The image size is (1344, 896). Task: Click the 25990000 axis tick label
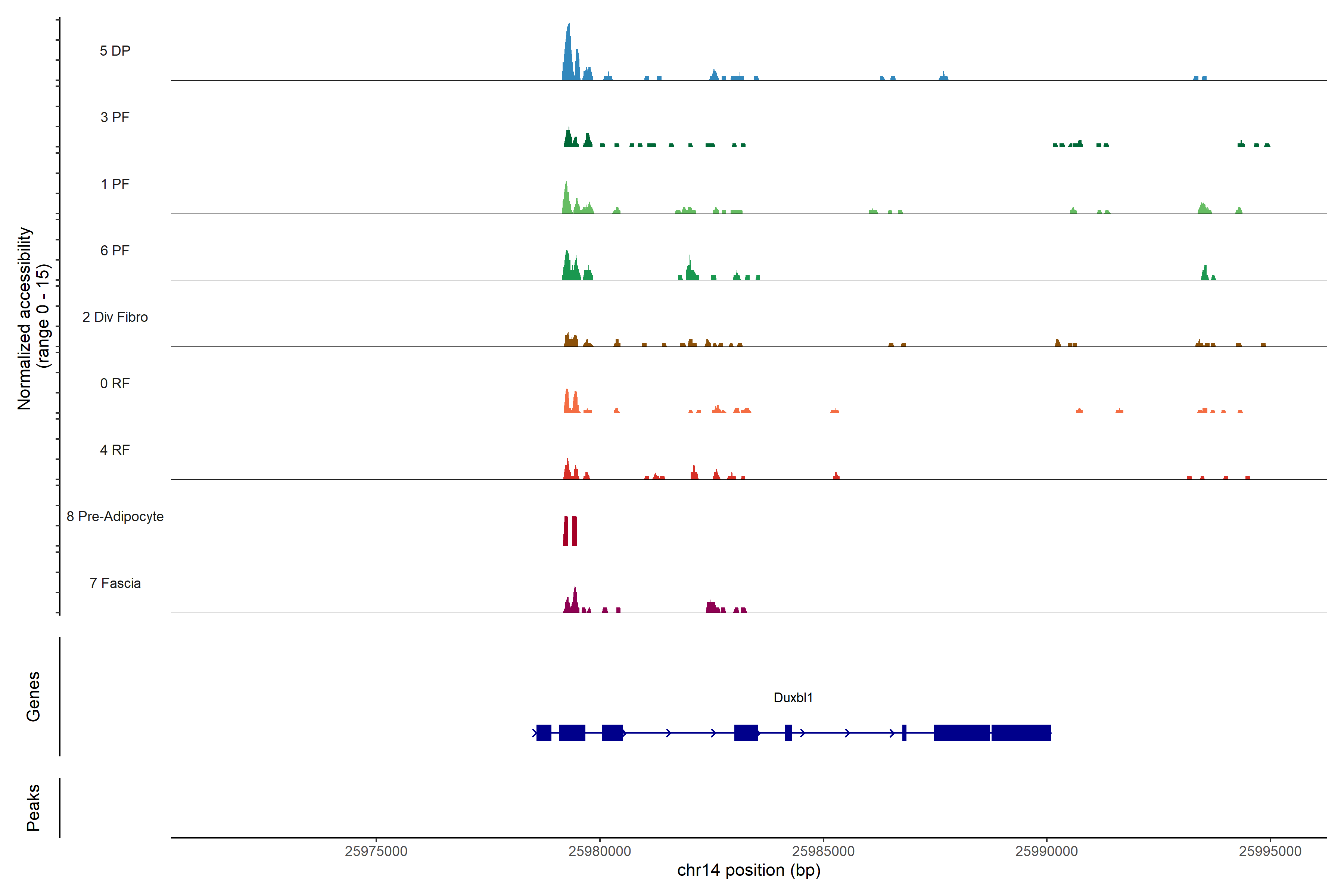point(1046,851)
